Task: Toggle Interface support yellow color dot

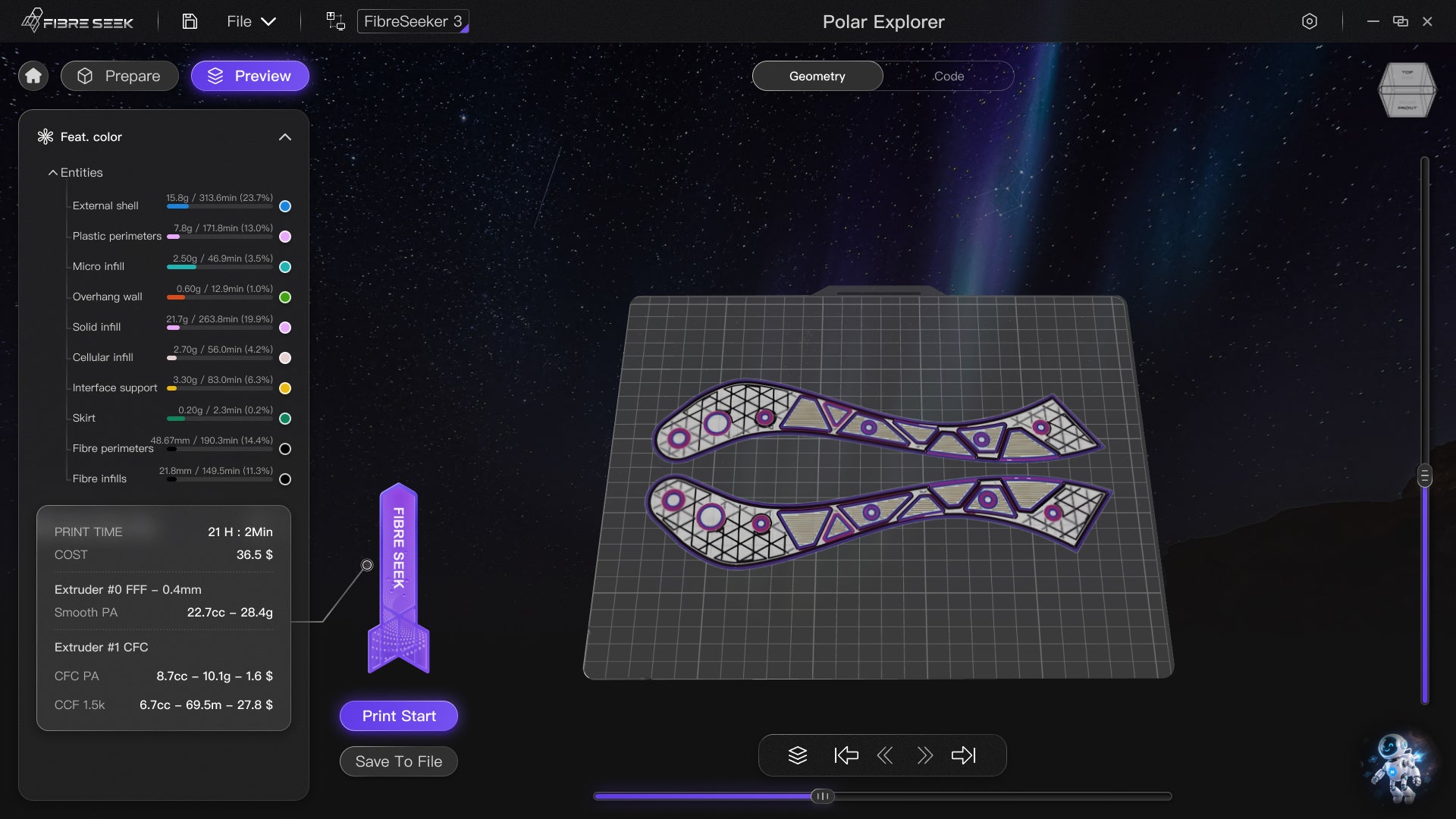Action: coord(285,388)
